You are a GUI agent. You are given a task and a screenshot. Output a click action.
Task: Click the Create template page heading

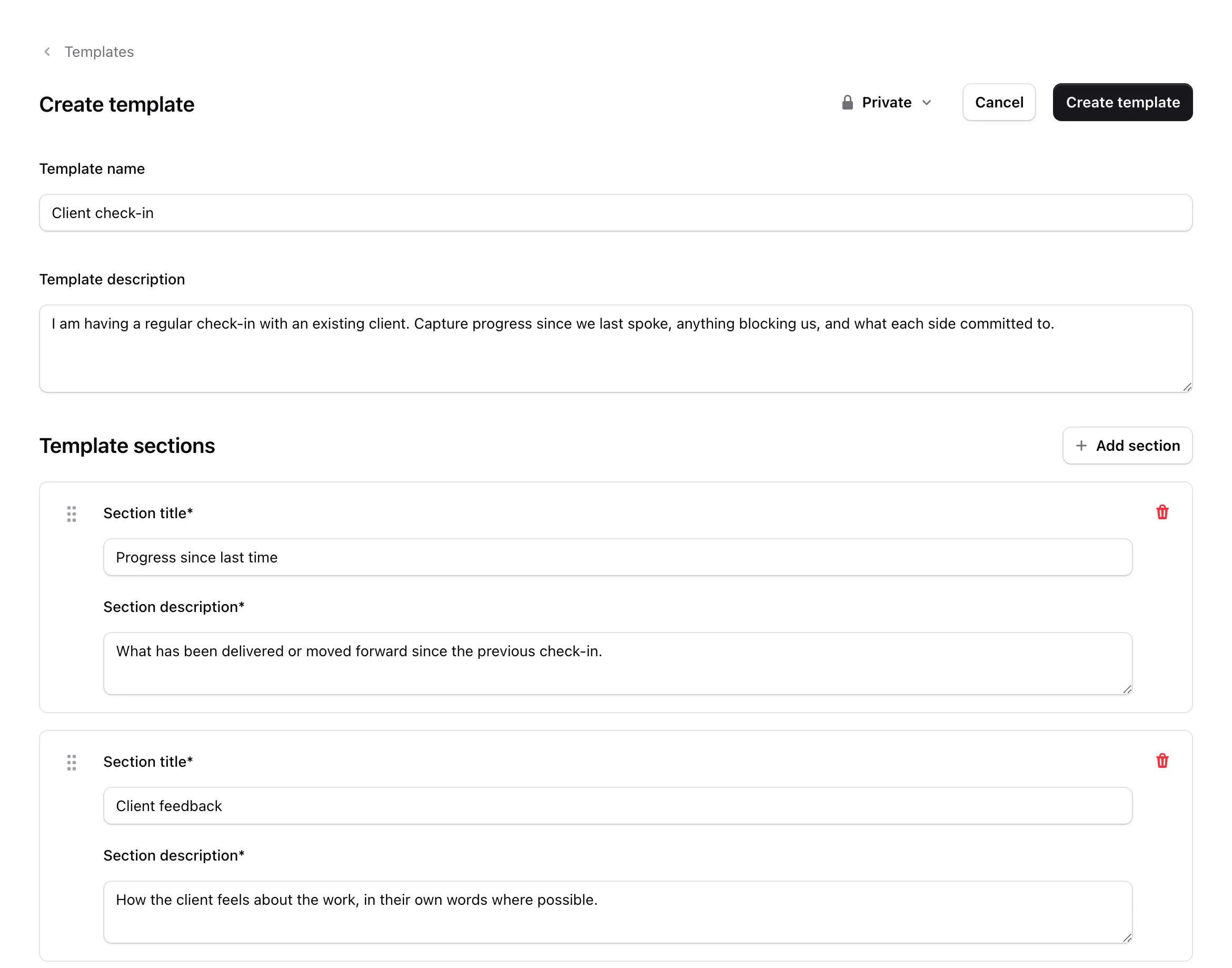tap(117, 105)
